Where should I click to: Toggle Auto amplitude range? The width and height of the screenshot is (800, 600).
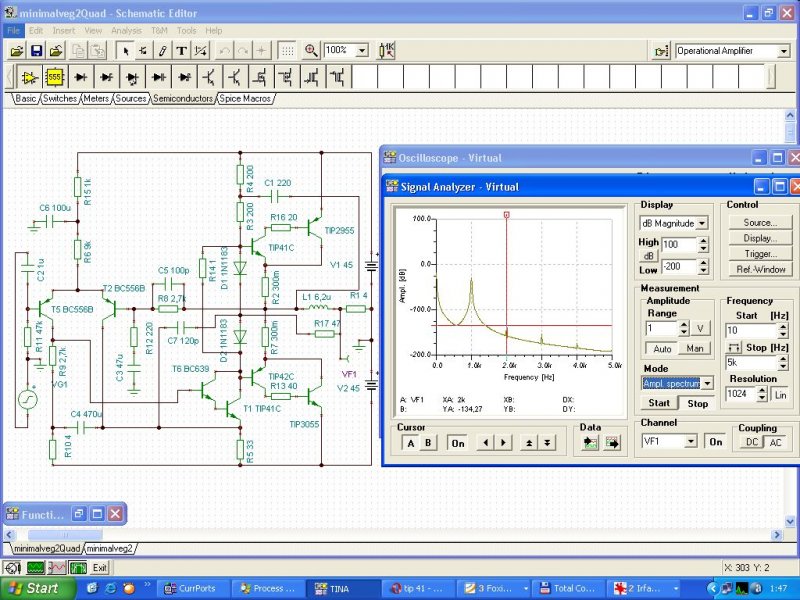pyautogui.click(x=662, y=349)
